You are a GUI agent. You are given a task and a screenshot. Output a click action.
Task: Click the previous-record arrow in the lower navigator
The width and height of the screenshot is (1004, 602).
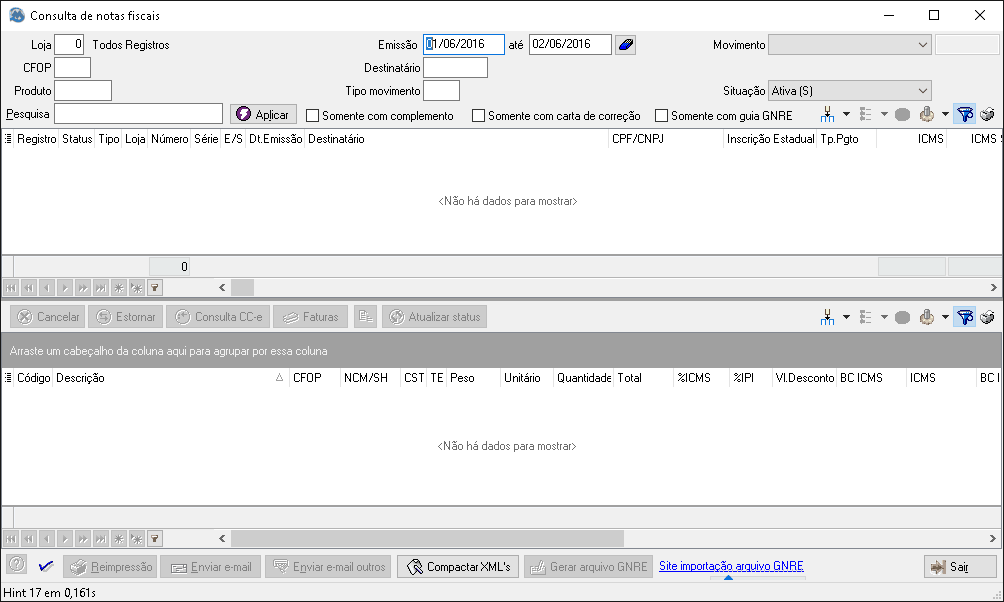pyautogui.click(x=47, y=539)
